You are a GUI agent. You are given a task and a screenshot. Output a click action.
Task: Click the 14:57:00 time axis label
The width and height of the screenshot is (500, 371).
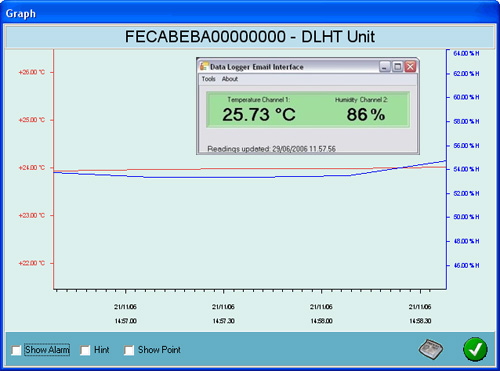pyautogui.click(x=126, y=321)
